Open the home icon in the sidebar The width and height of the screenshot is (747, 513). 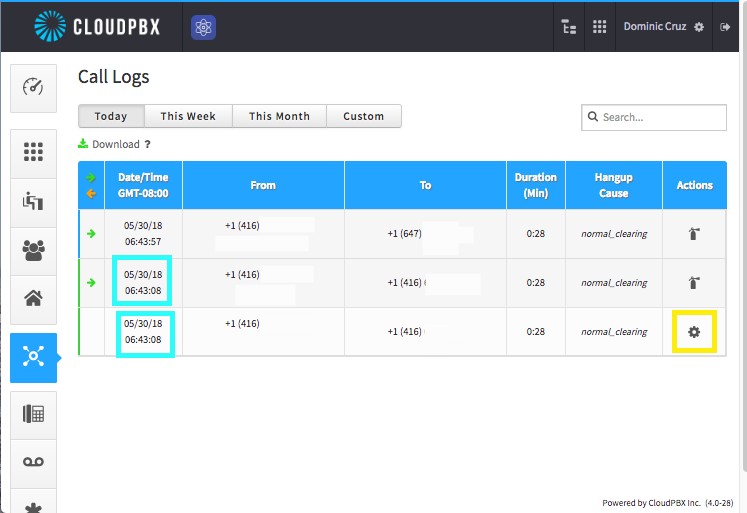coord(33,299)
